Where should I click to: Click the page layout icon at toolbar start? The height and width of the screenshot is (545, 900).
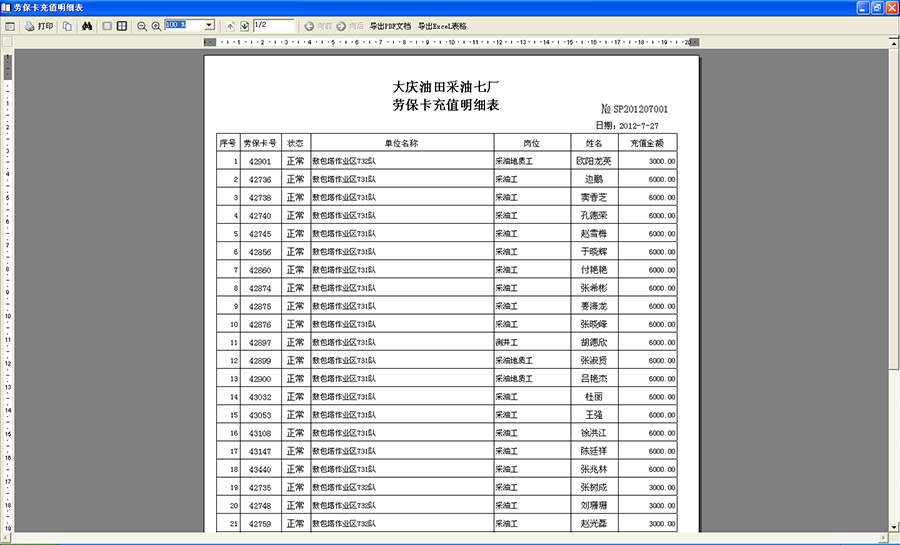[x=10, y=26]
